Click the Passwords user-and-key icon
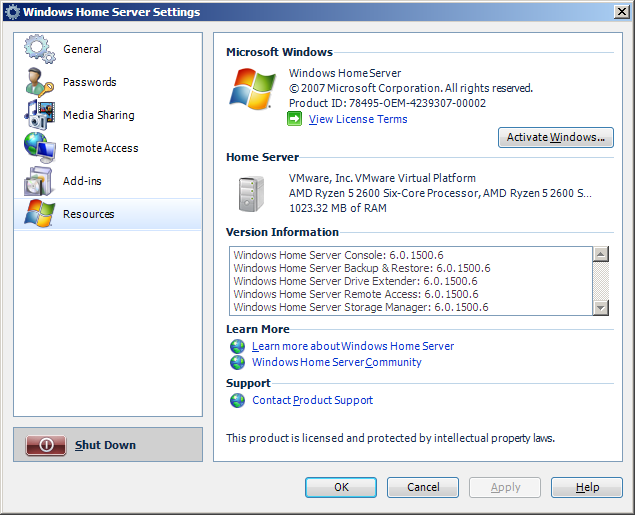 pos(39,82)
